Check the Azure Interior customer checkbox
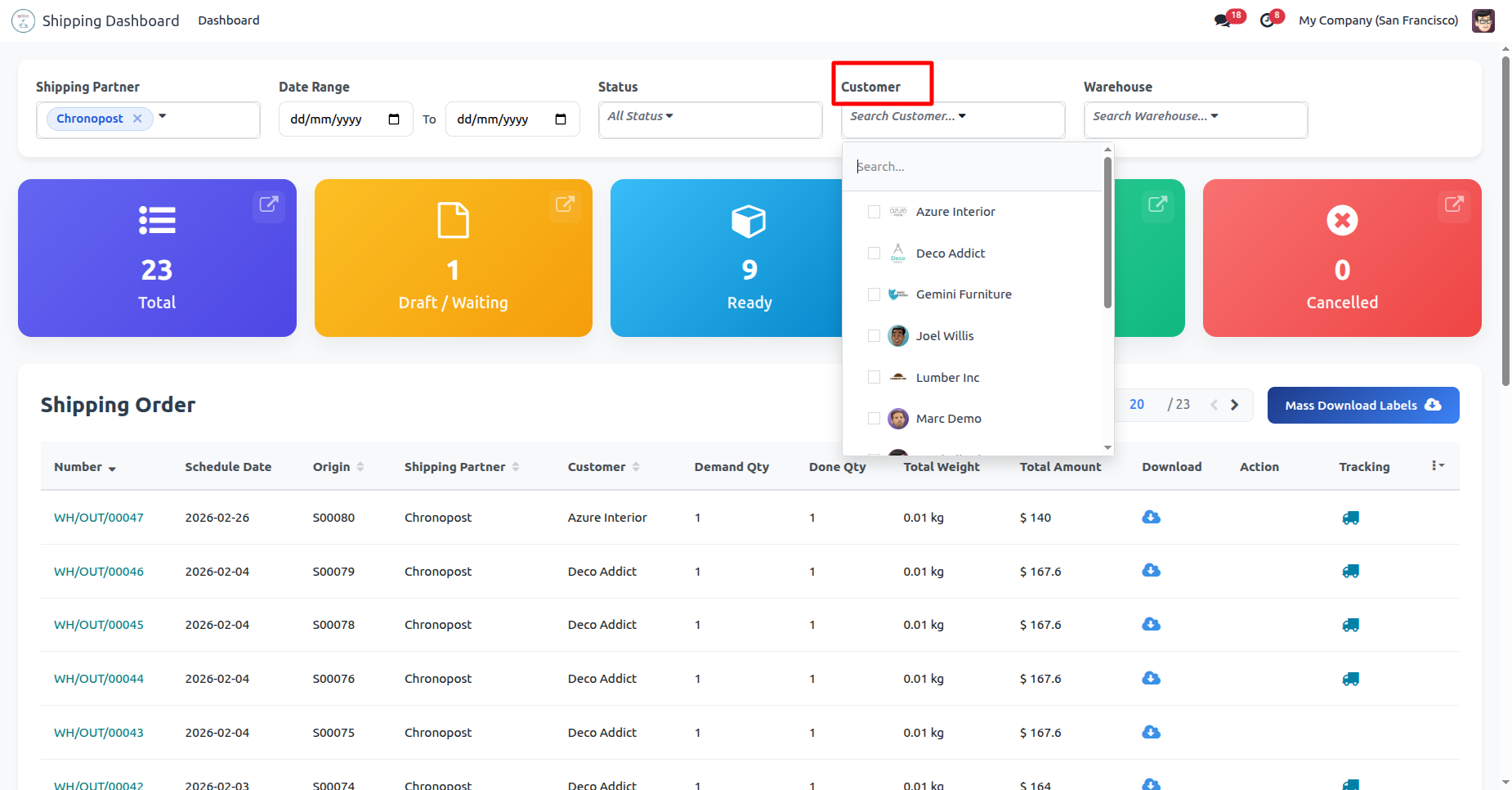Screen dimensions: 1512x790 point(874,212)
